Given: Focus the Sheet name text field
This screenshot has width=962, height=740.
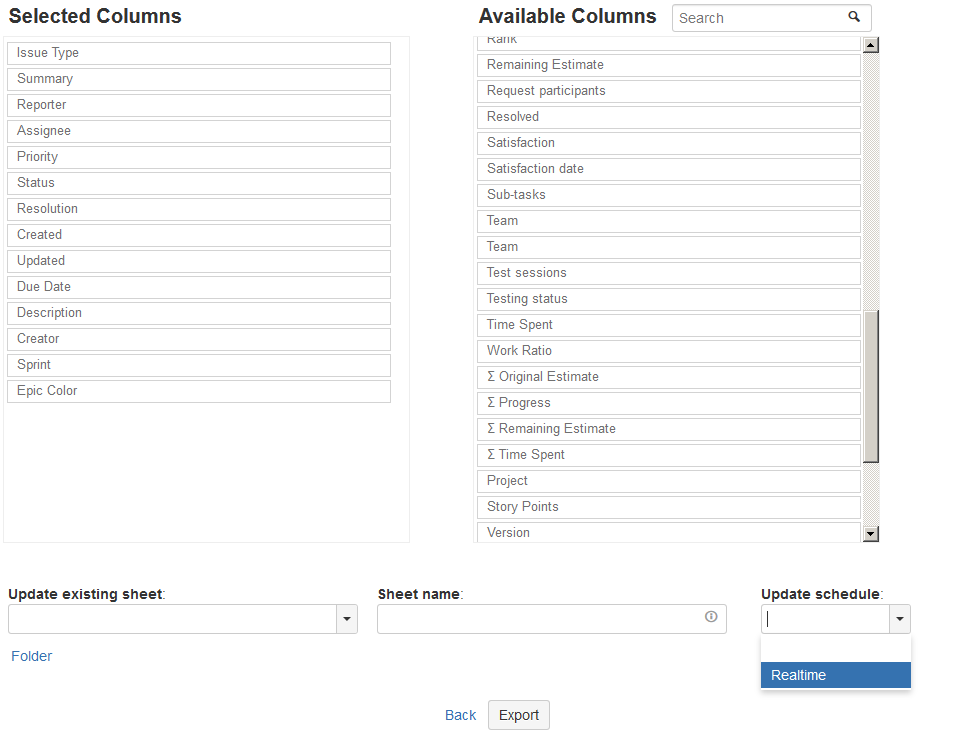Looking at the screenshot, I should 538,619.
